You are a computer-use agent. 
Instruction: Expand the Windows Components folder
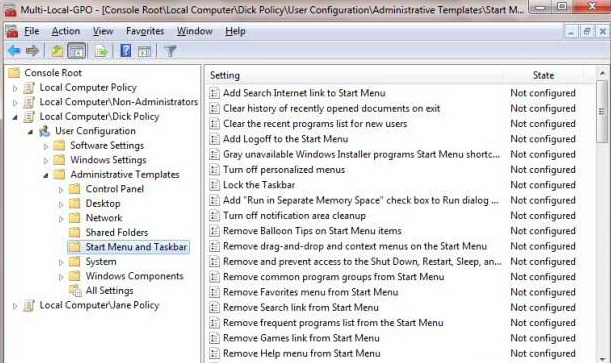coord(61,277)
